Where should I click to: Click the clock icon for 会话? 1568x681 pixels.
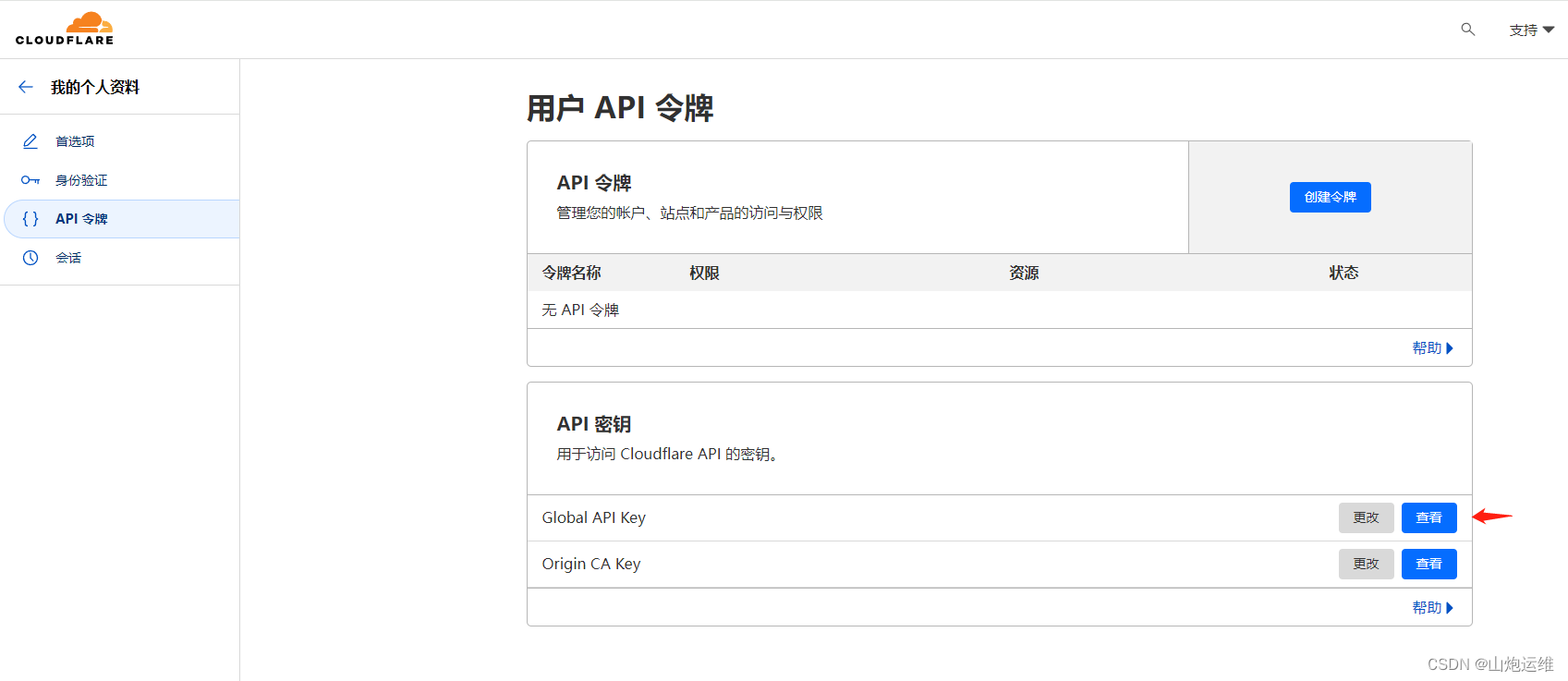[x=30, y=258]
